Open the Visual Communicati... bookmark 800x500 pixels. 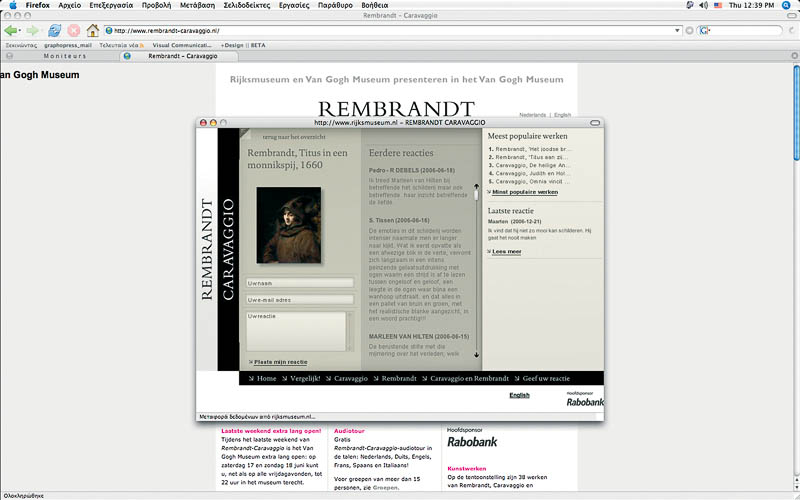pos(182,45)
